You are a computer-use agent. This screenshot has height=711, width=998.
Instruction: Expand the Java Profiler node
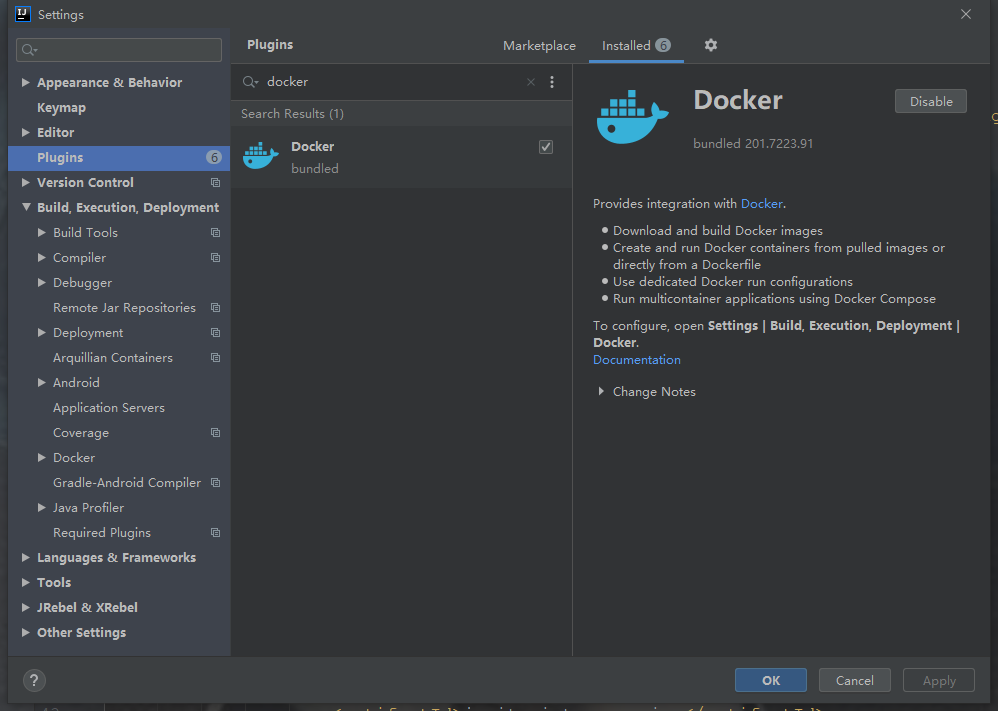click(41, 507)
